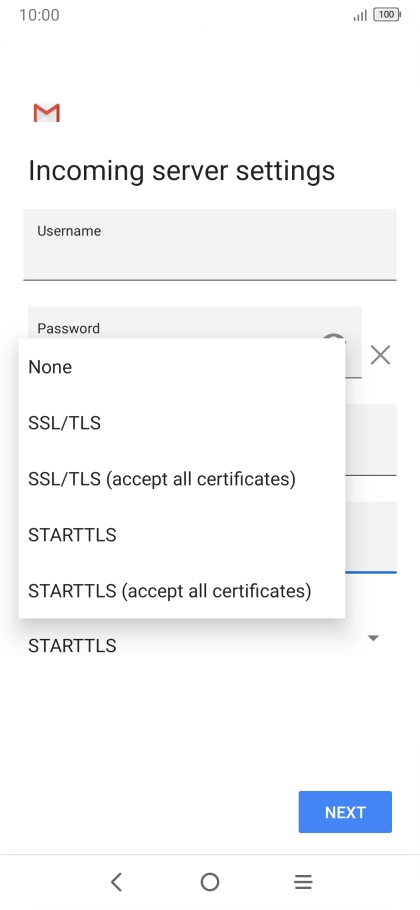Tap the home circle navigation icon
Image resolution: width=420 pixels, height=910 pixels.
click(x=210, y=882)
